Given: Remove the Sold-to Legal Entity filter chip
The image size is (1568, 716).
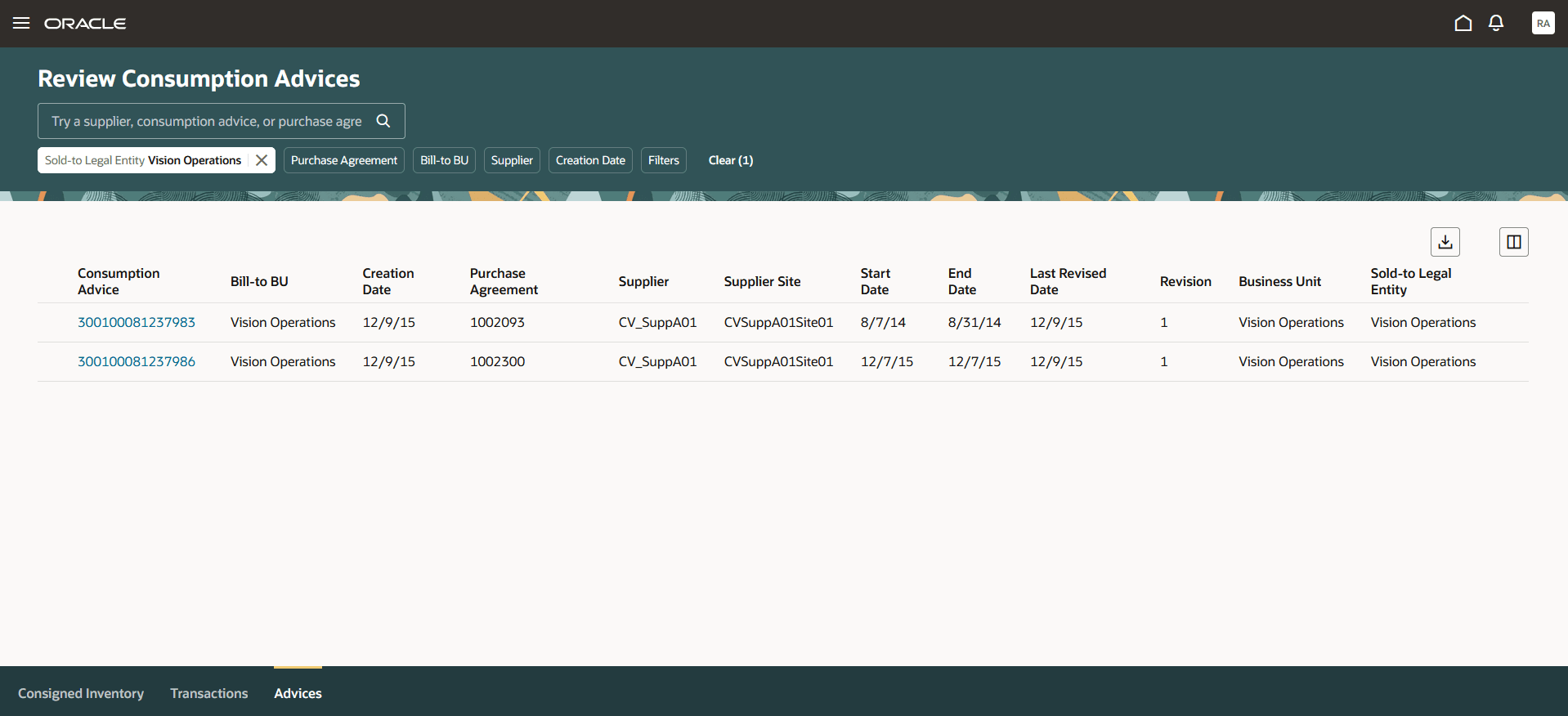Looking at the screenshot, I should click(x=262, y=160).
